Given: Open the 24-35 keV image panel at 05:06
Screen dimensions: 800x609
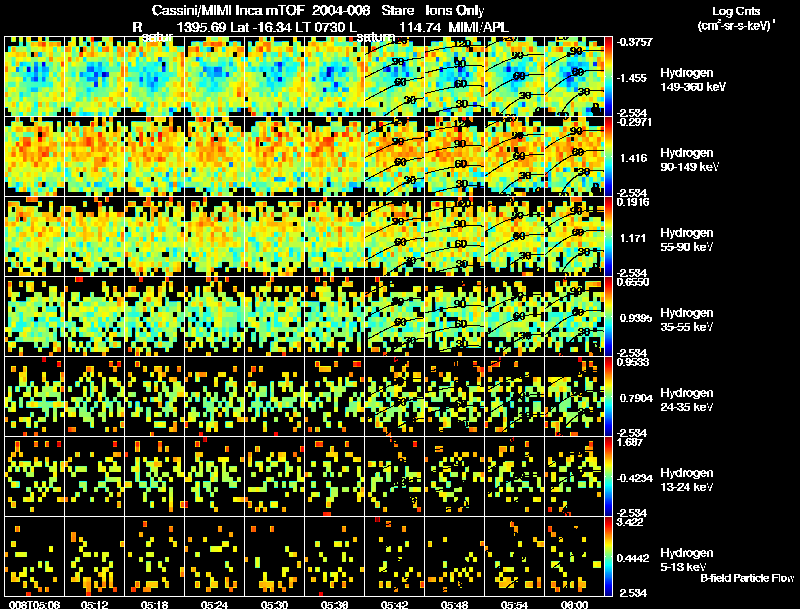Looking at the screenshot, I should tap(34, 397).
